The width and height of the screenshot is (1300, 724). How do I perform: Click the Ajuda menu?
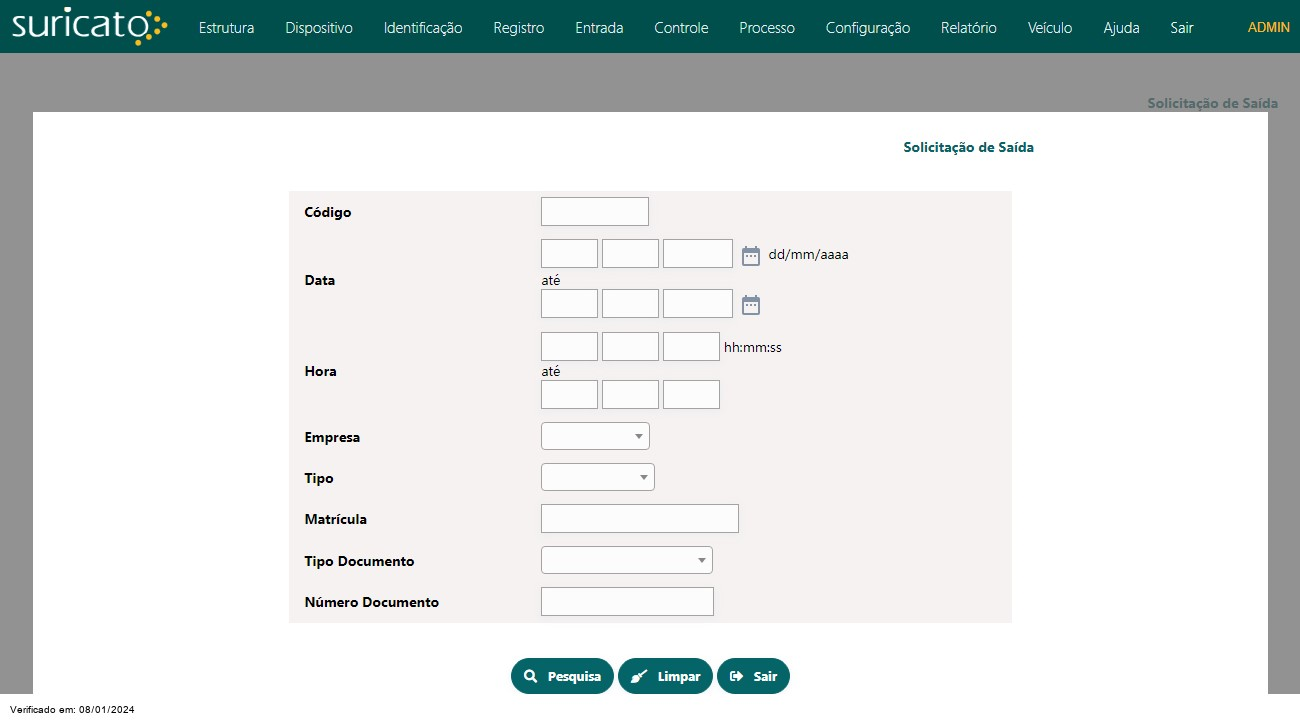point(1121,28)
